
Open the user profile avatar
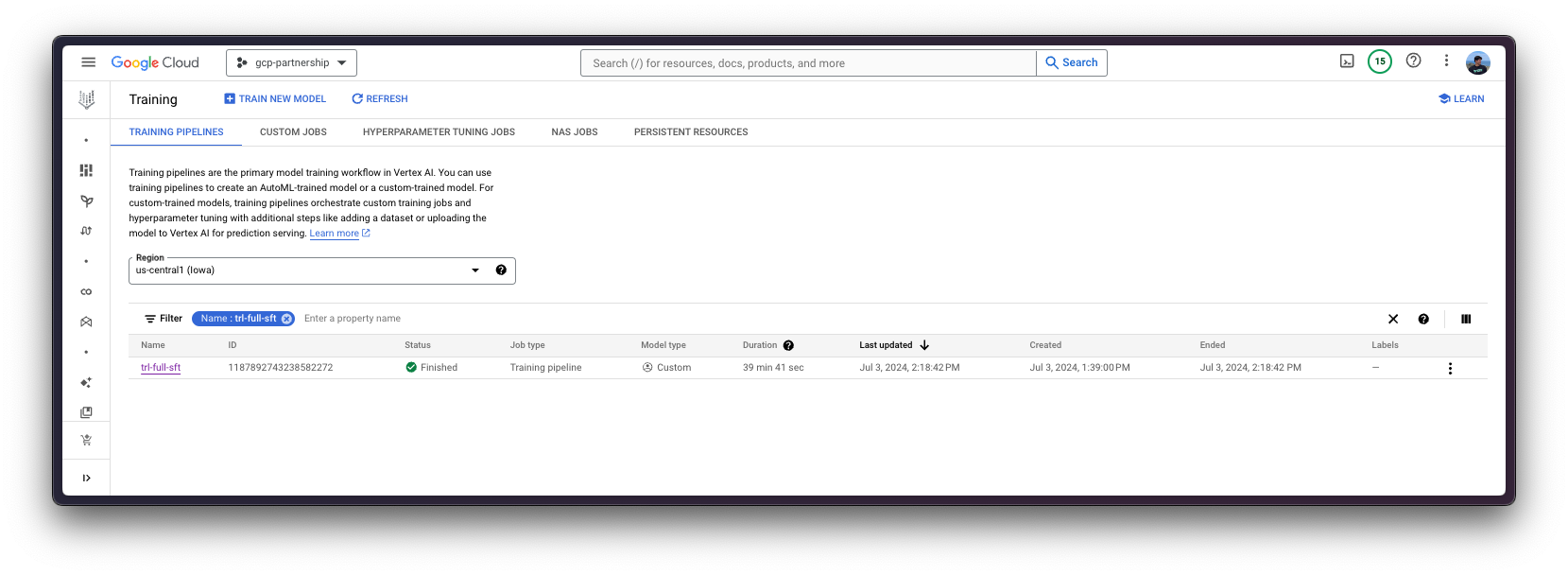(1478, 62)
